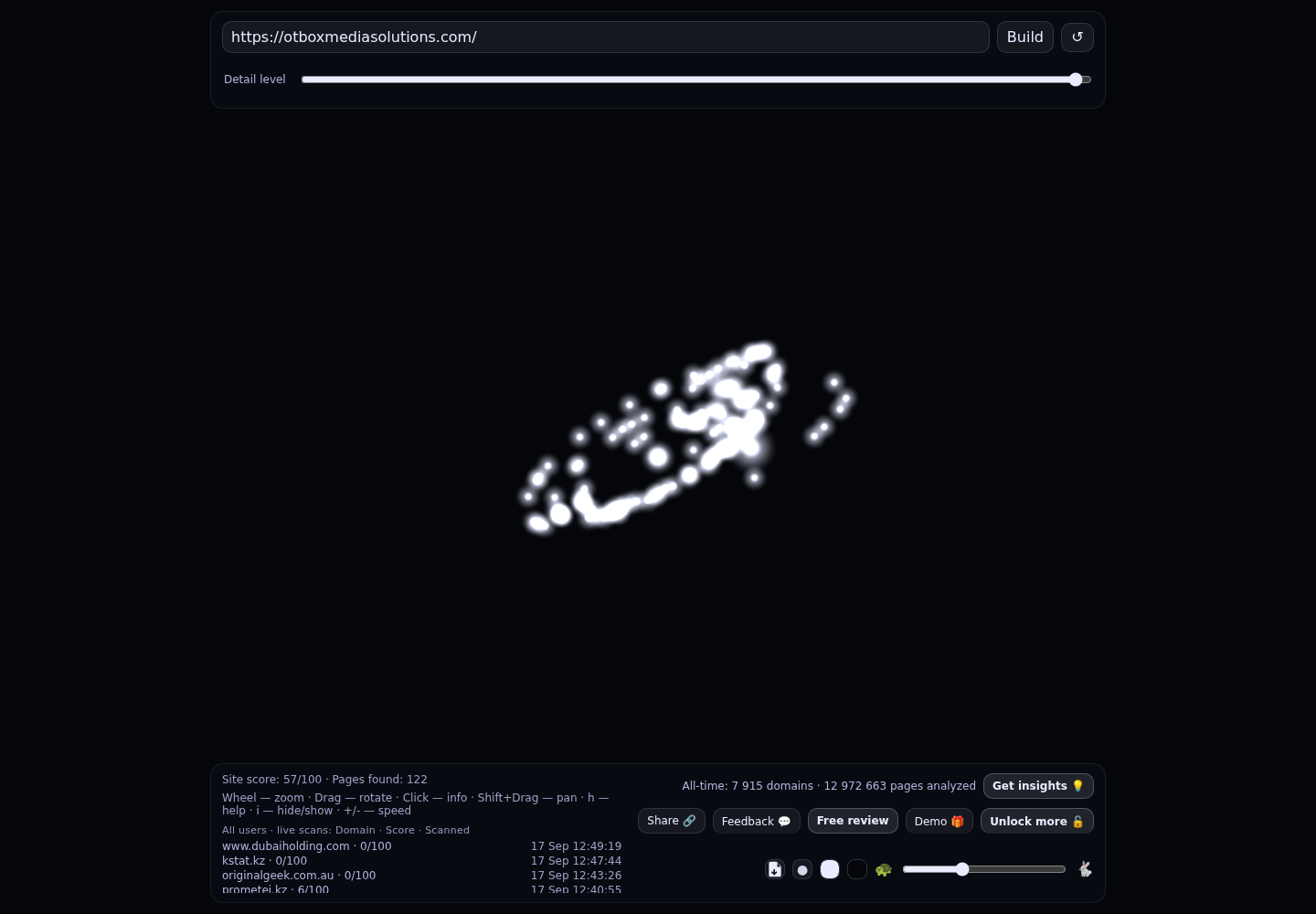Viewport: 1316px width, 914px height.
Task: Select the www.dubaiholding.com scan row
Action: [421, 846]
